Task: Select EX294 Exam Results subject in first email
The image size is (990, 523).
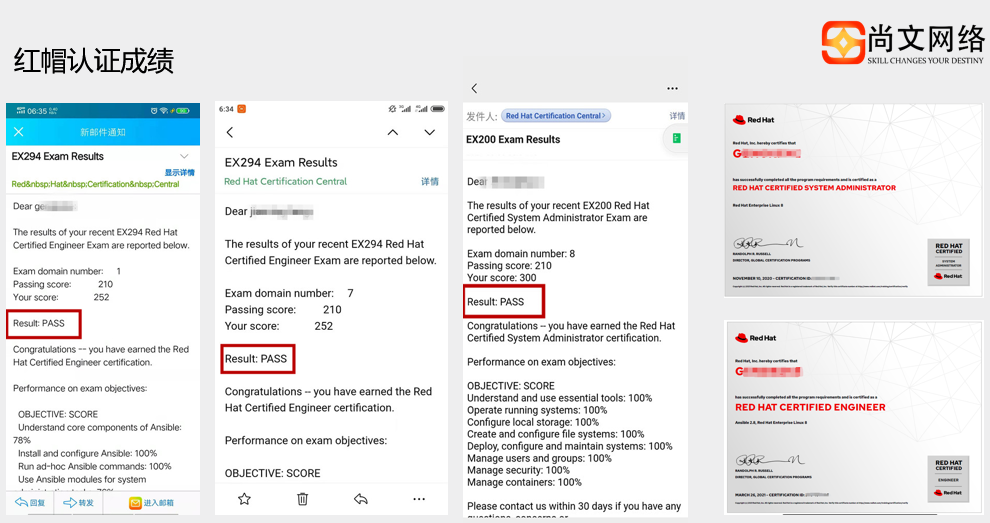Action: (x=57, y=156)
